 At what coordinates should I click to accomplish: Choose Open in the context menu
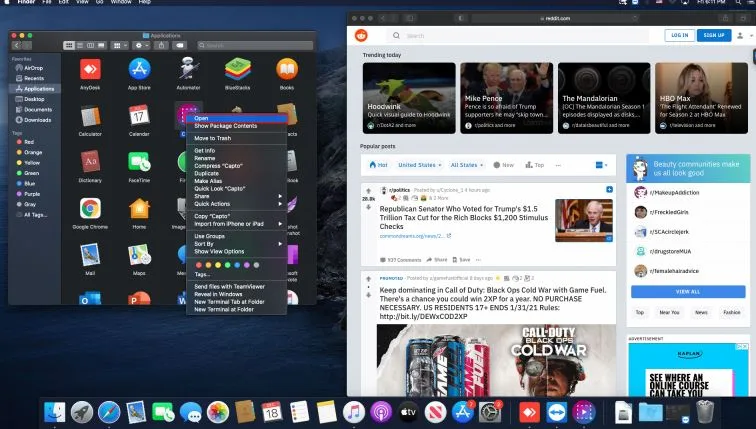(237, 118)
